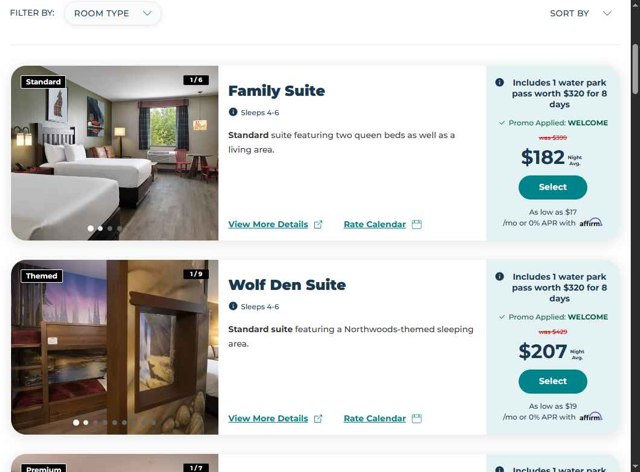
Task: Click water park pass info icon for Wolf Den
Action: click(x=499, y=276)
